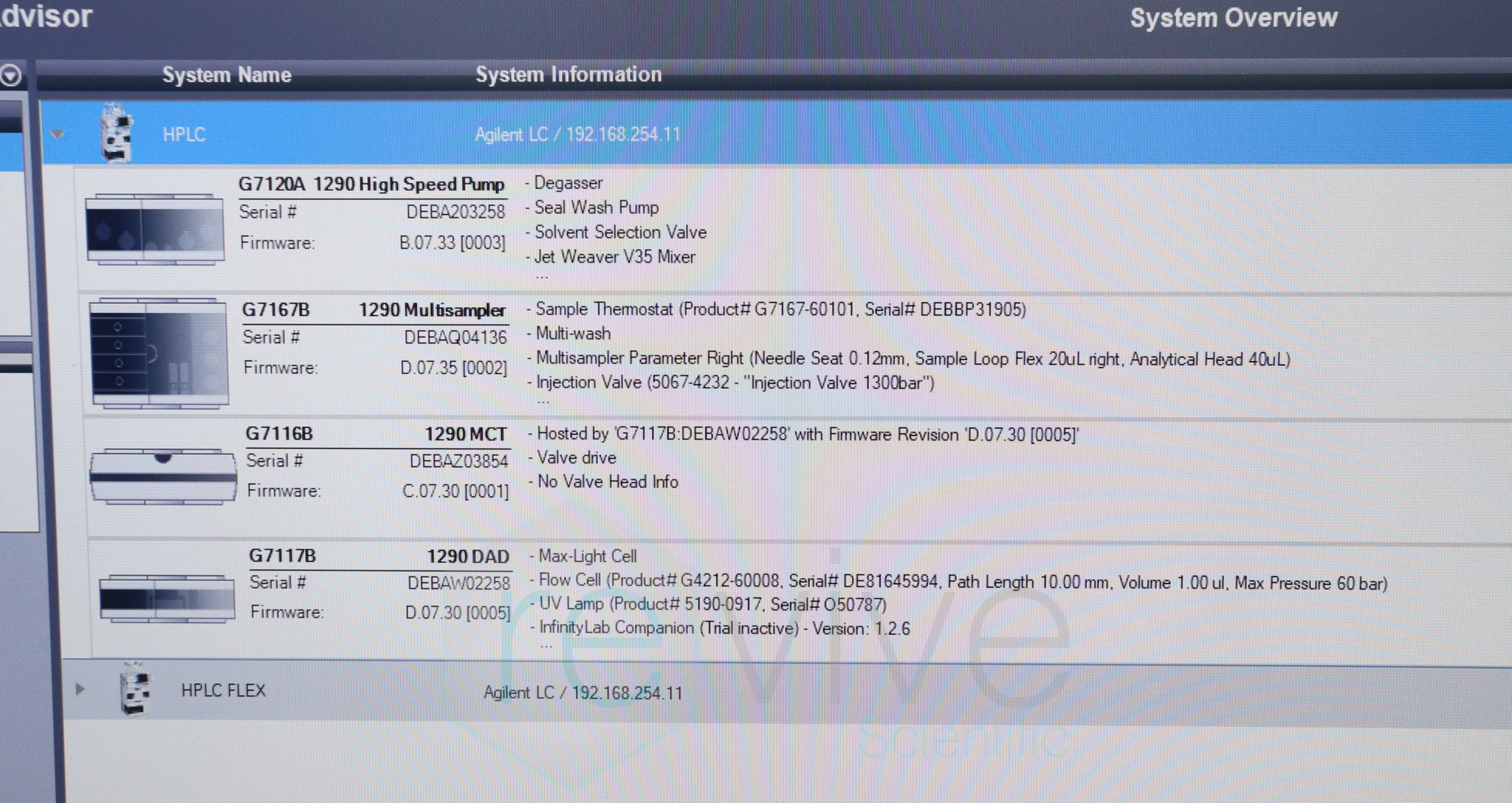This screenshot has width=1512, height=803.
Task: Click DAD firmware D.07.30 [0005]
Action: 458,613
